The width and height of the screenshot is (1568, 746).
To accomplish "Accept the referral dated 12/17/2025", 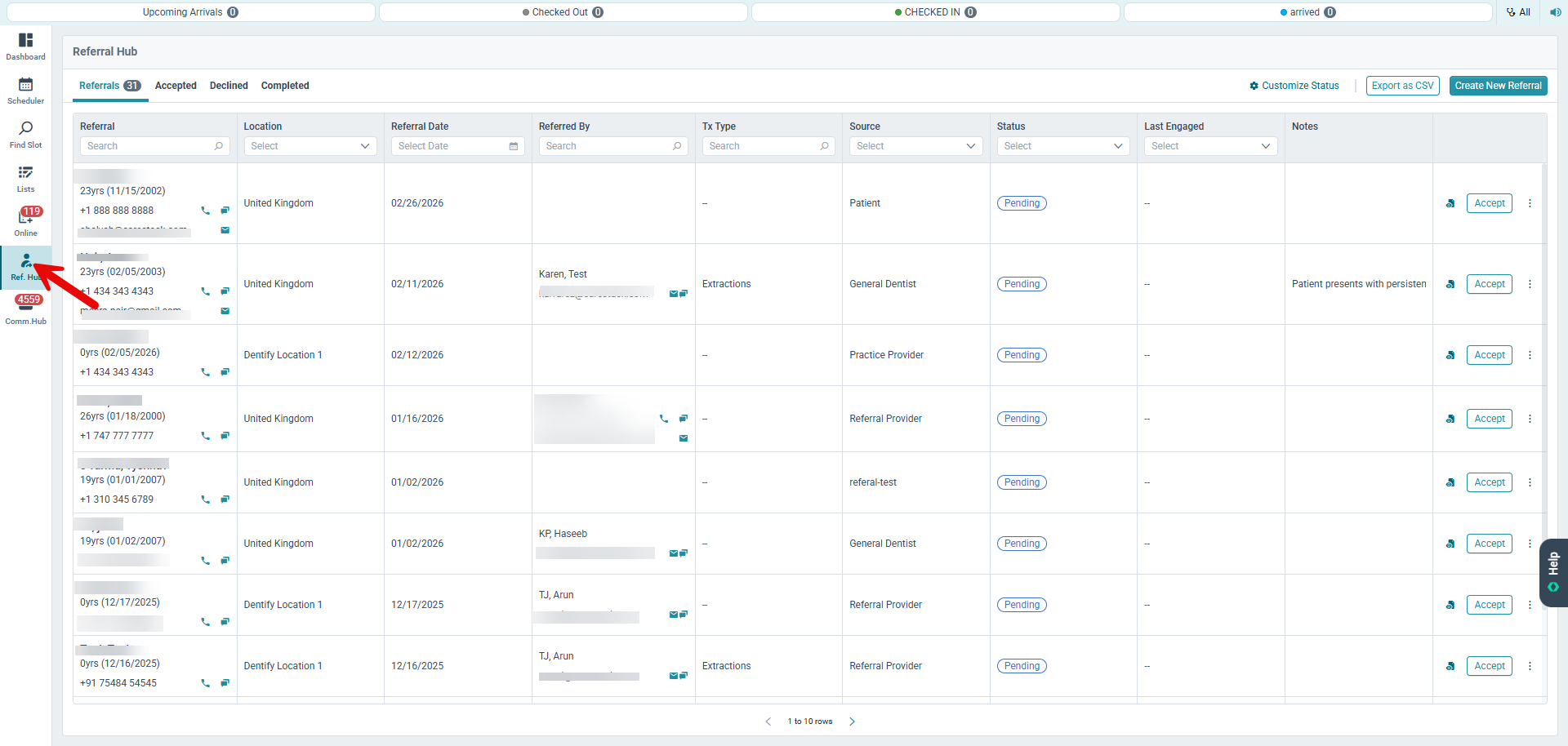I will click(x=1490, y=605).
